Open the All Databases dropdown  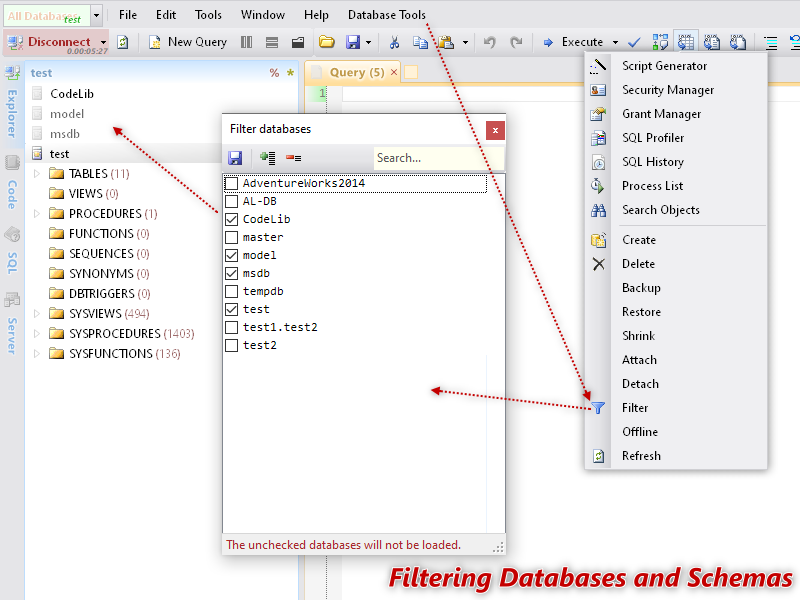tap(96, 15)
